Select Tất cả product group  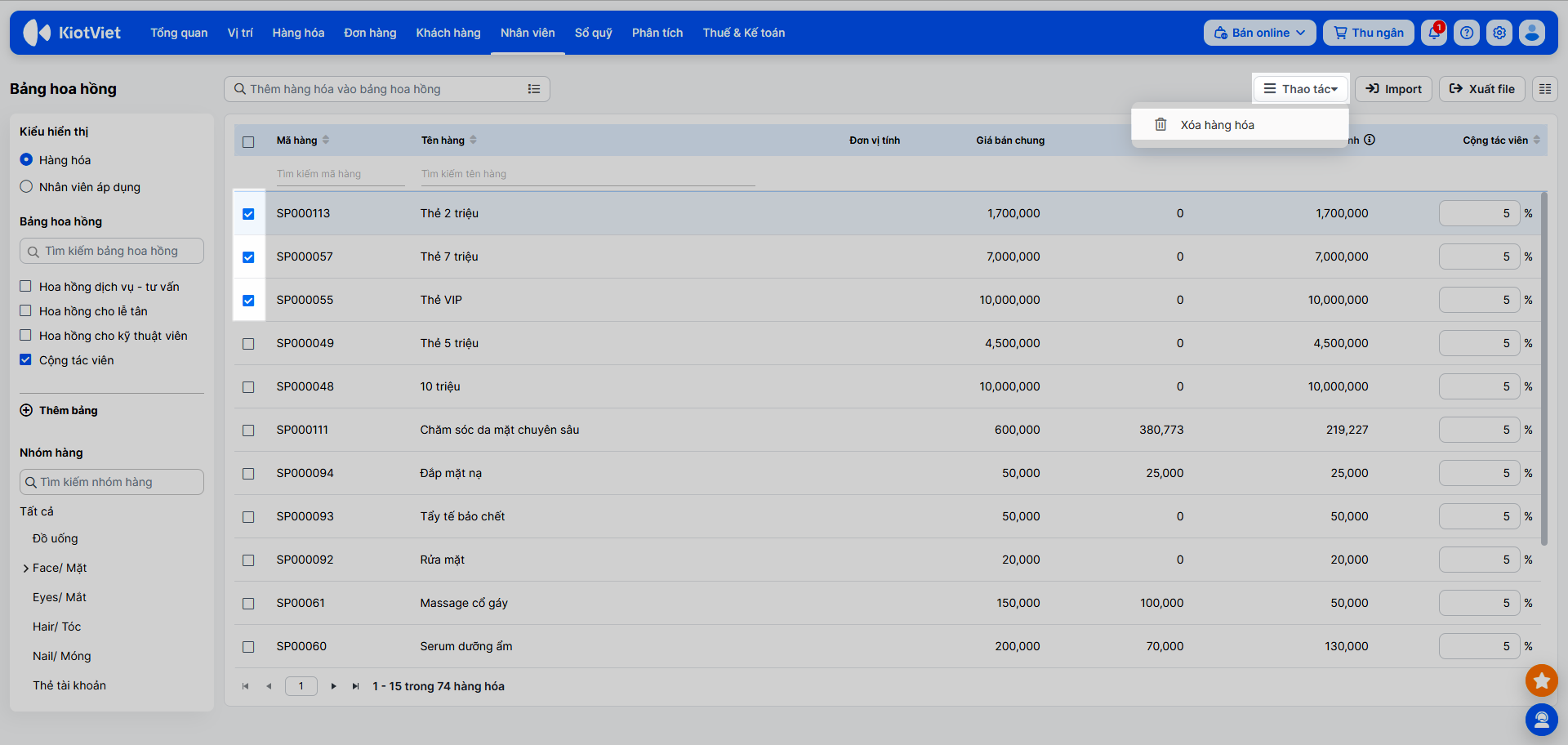(x=37, y=511)
